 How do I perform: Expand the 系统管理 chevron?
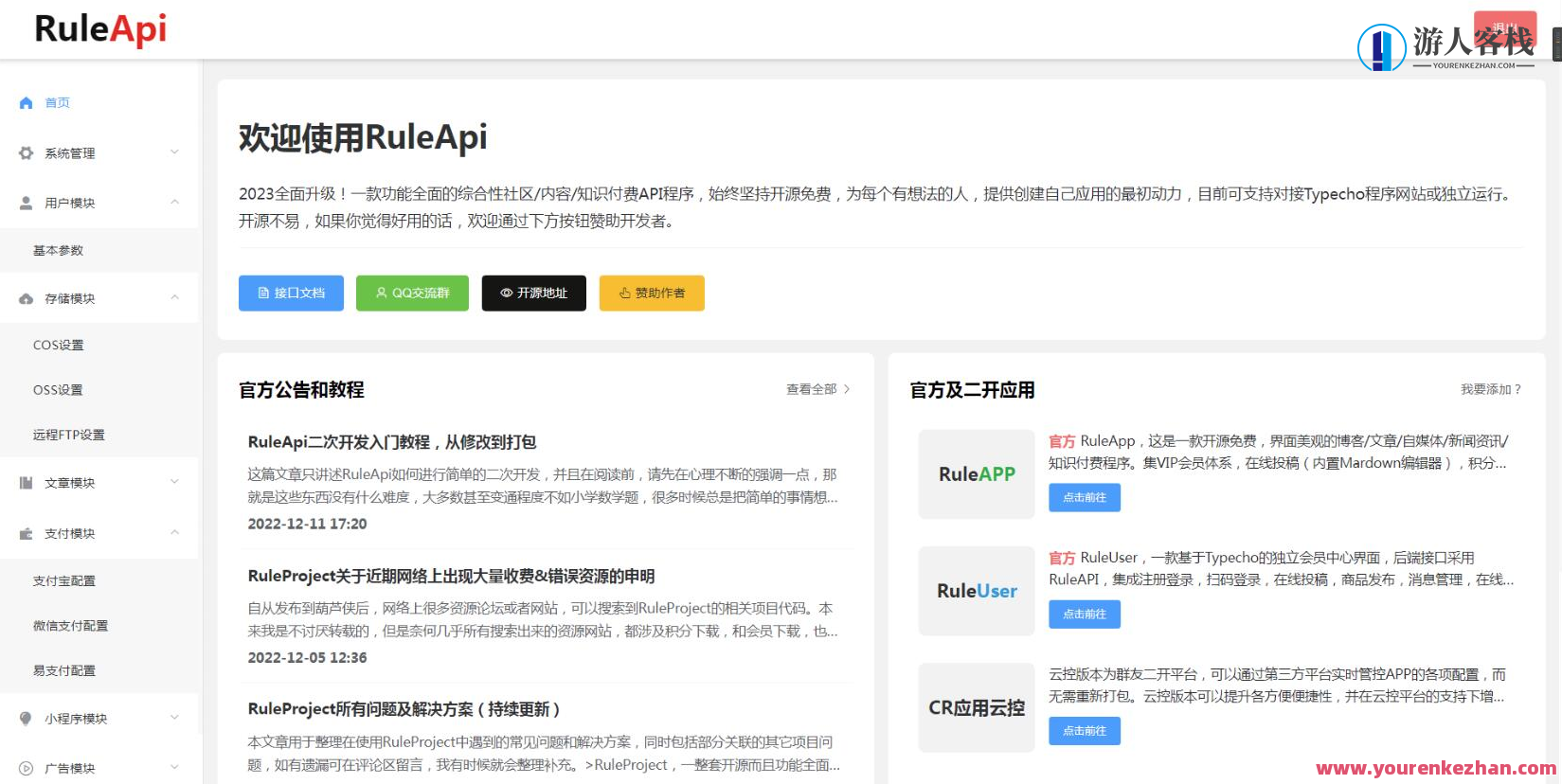(174, 152)
